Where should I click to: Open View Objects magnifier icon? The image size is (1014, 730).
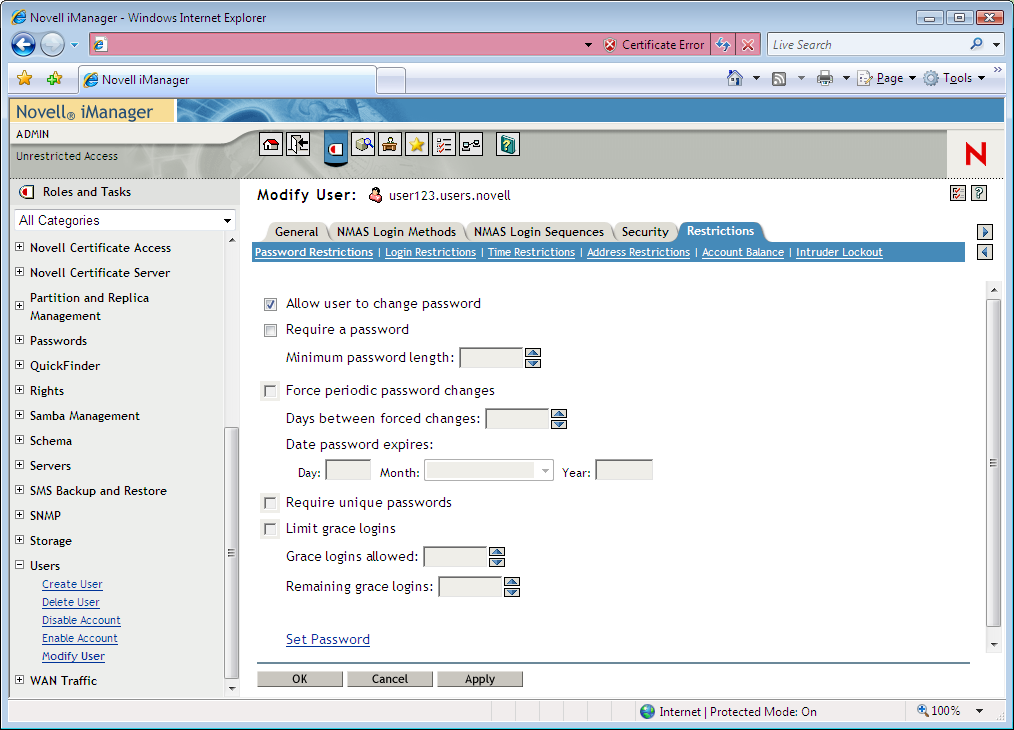(364, 145)
